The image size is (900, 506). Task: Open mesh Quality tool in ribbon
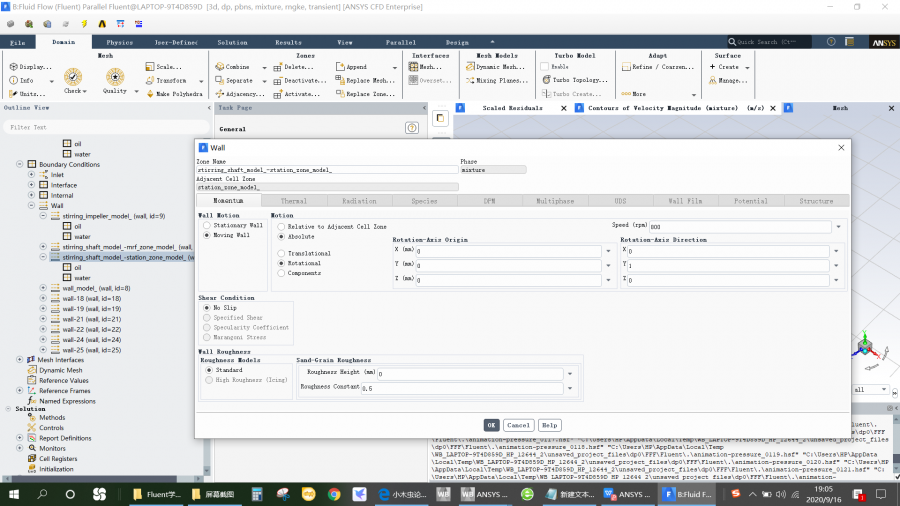[x=115, y=78]
